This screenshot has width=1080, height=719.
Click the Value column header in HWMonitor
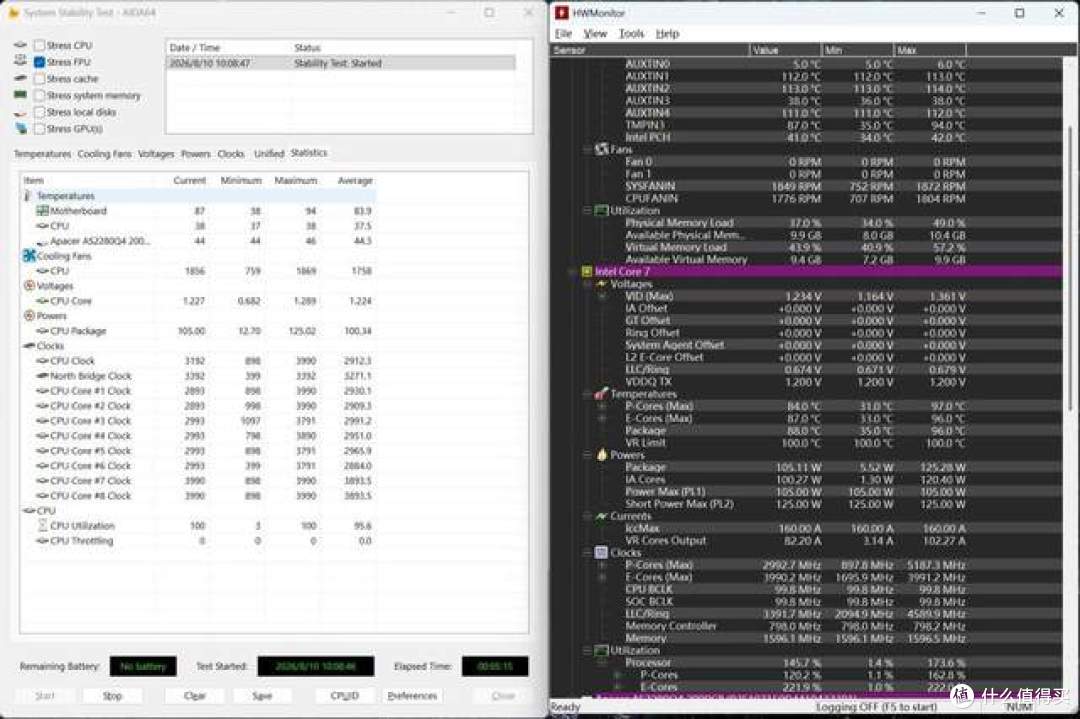point(785,50)
